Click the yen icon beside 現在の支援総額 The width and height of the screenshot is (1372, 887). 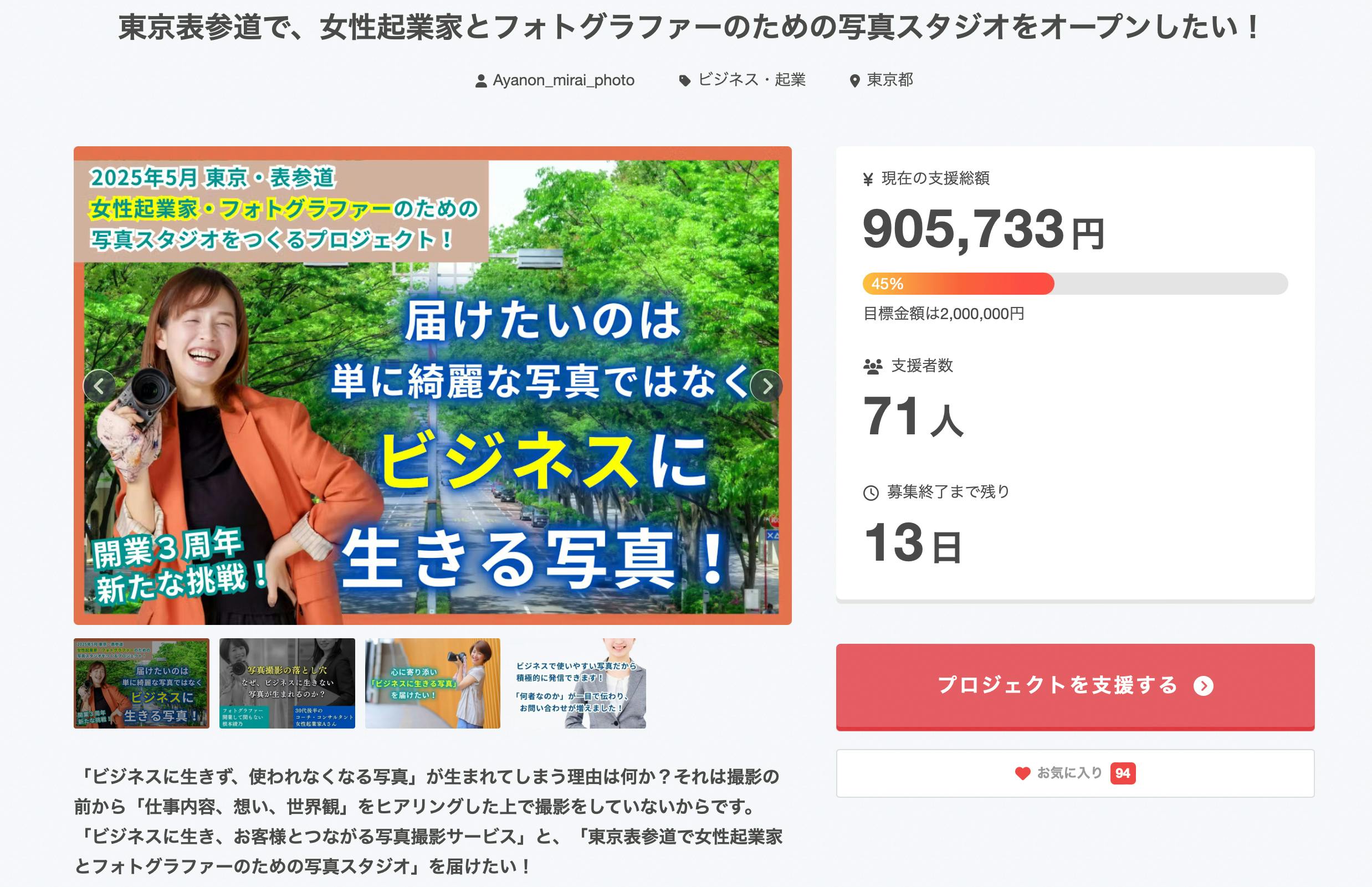tap(868, 180)
